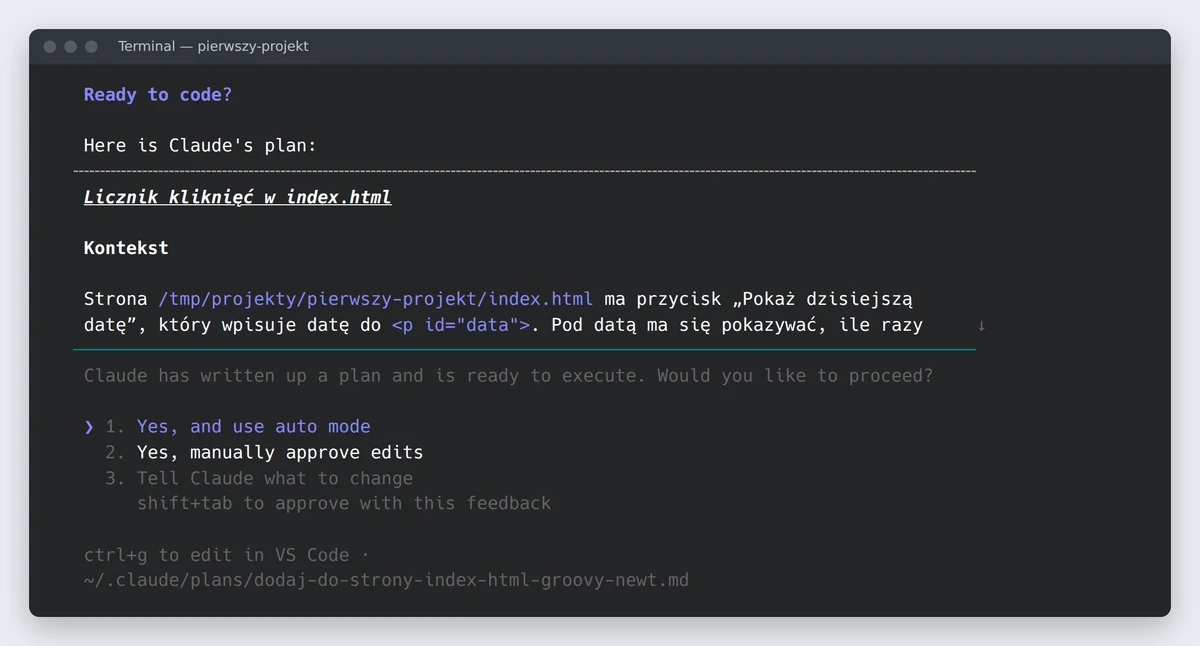
Task: Click the Terminal — pierwszy-projekt window title
Action: [x=213, y=47]
